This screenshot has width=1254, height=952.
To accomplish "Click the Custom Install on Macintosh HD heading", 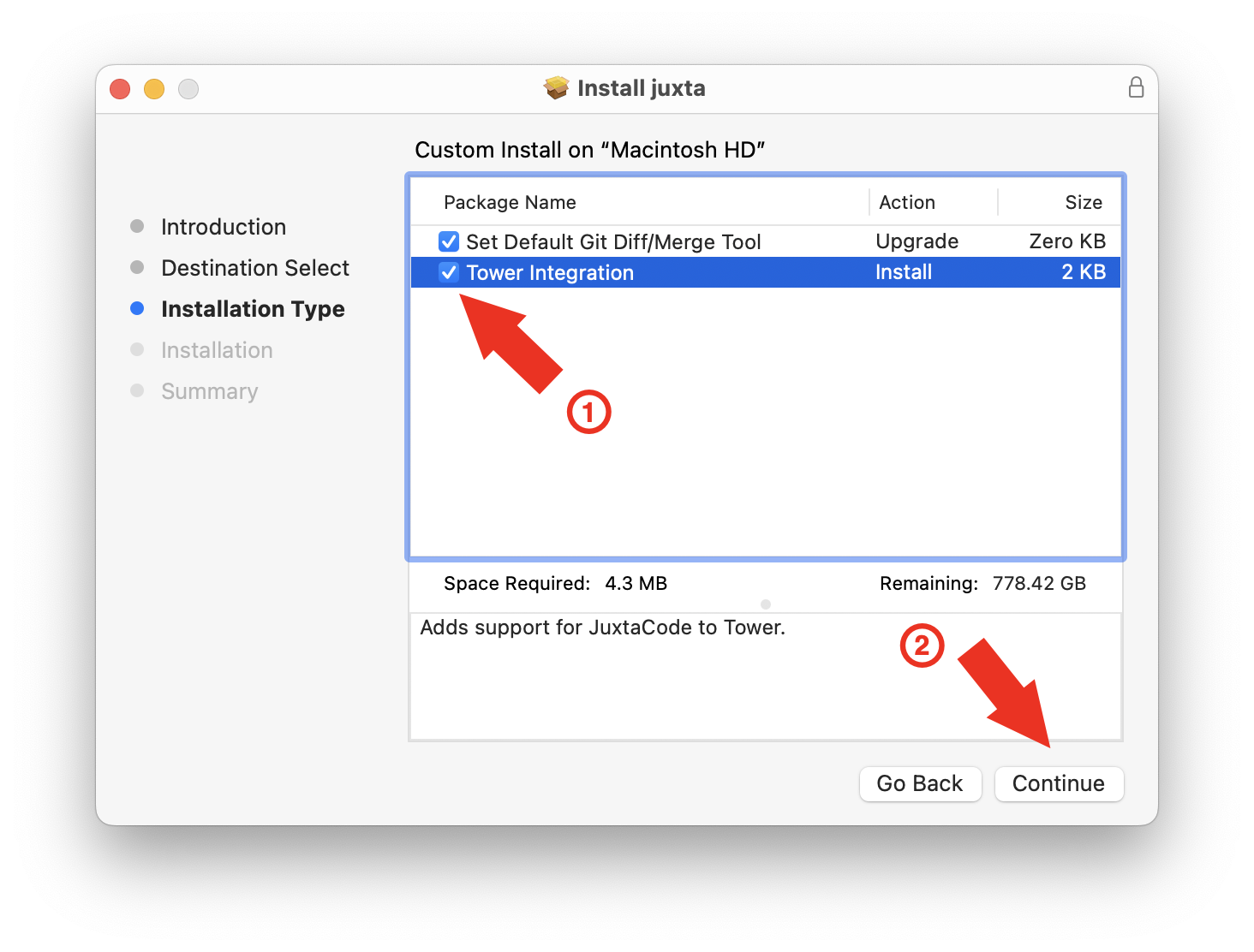I will pos(590,150).
